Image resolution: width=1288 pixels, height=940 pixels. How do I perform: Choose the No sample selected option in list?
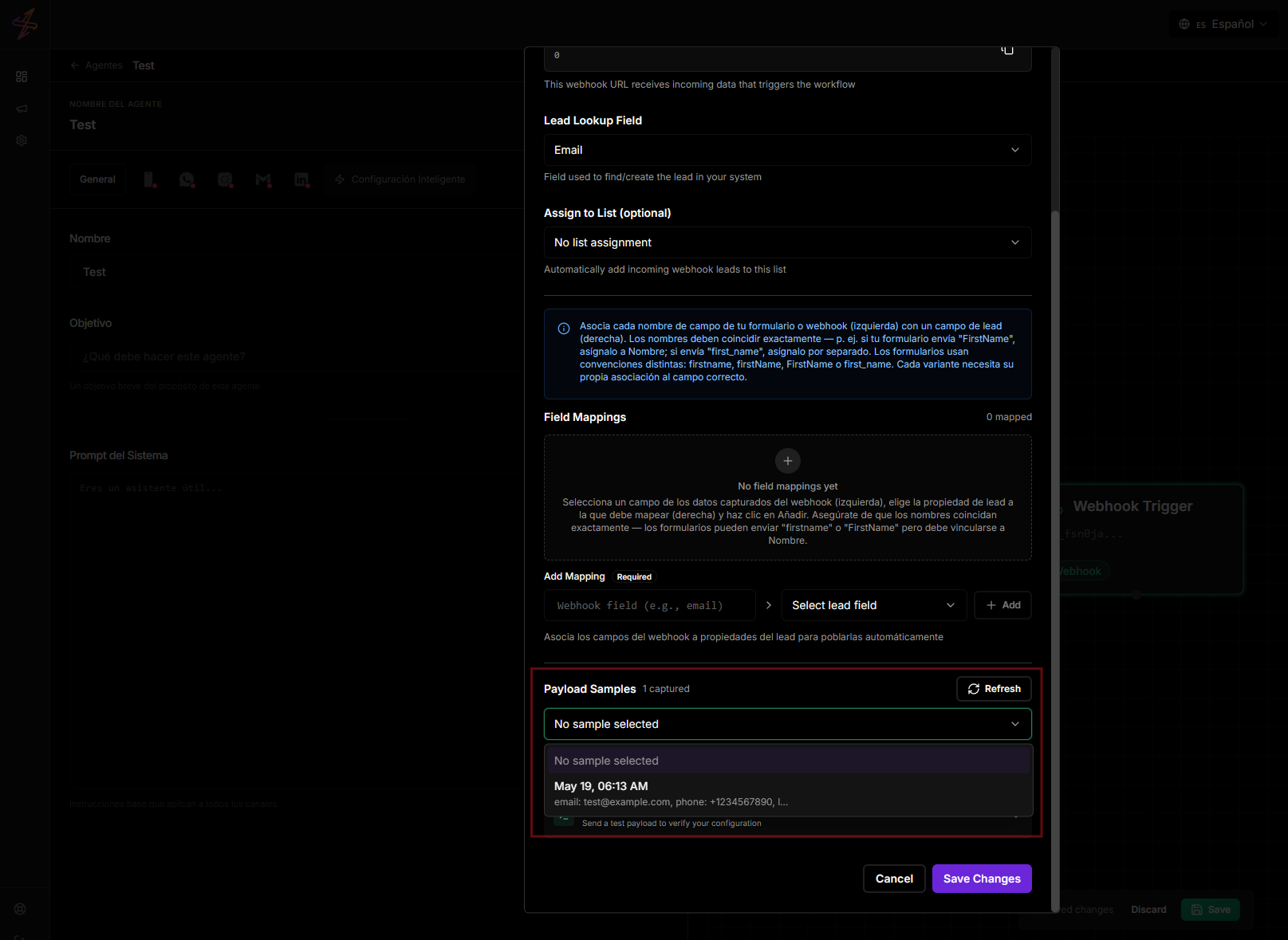pyautogui.click(x=788, y=761)
